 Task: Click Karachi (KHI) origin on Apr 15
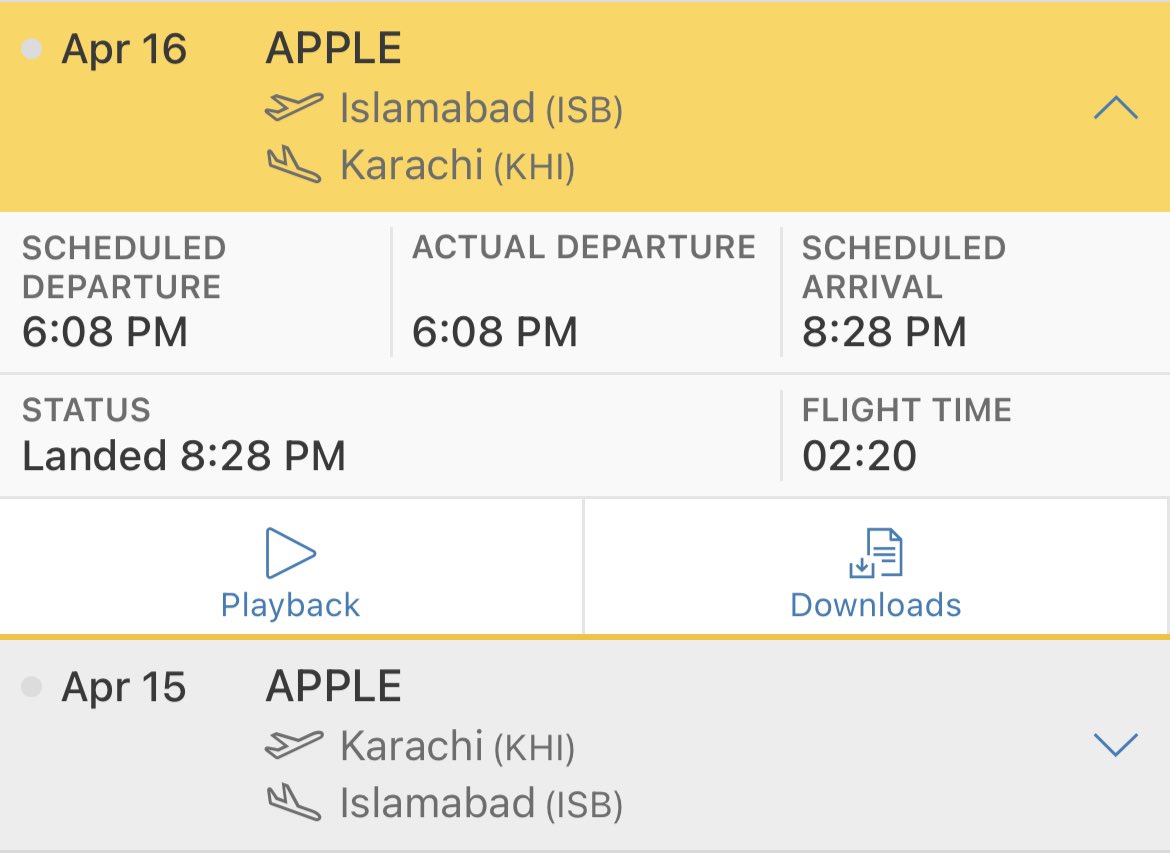click(457, 746)
